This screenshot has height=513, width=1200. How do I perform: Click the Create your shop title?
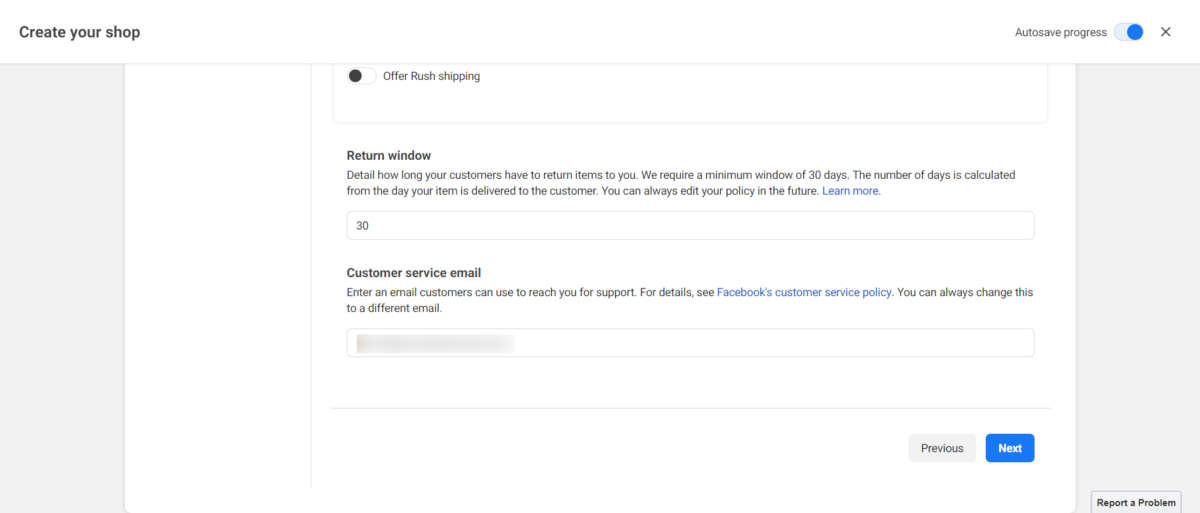click(x=80, y=32)
